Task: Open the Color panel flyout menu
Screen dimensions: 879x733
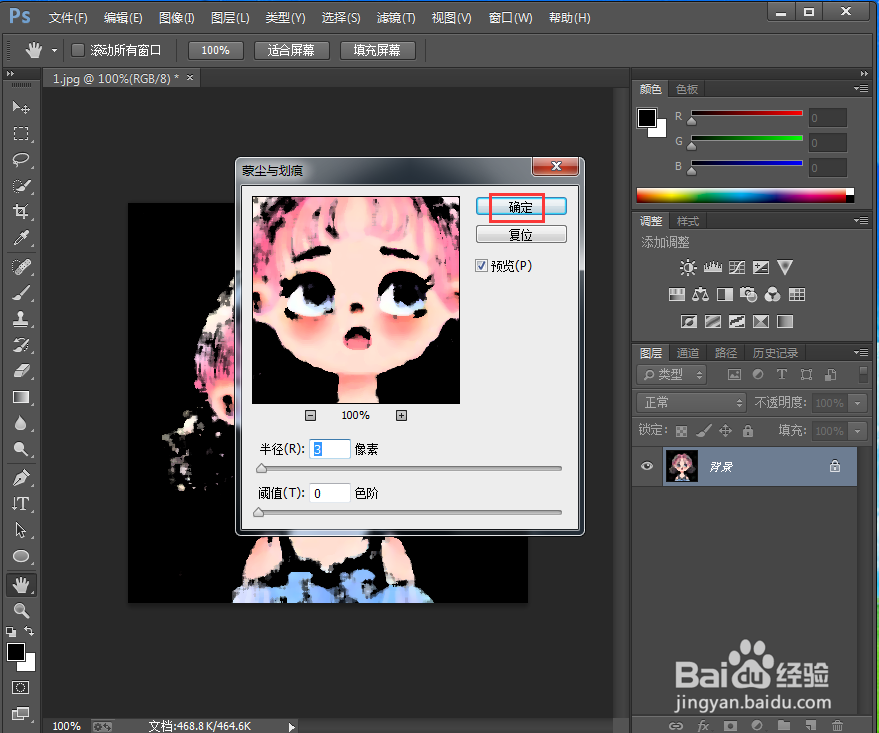Action: 861,89
